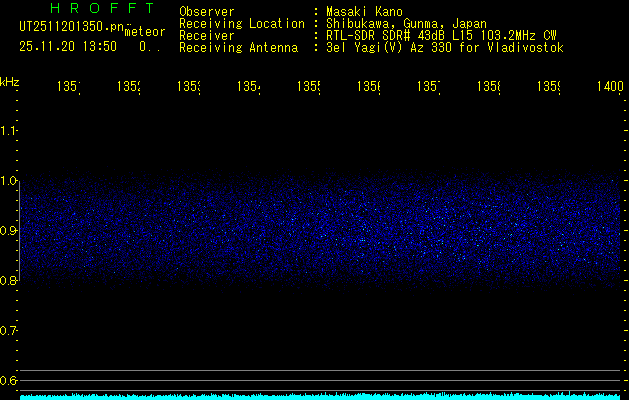Select the UT2511201350 filename label
The image size is (629, 400).
click(x=69, y=27)
